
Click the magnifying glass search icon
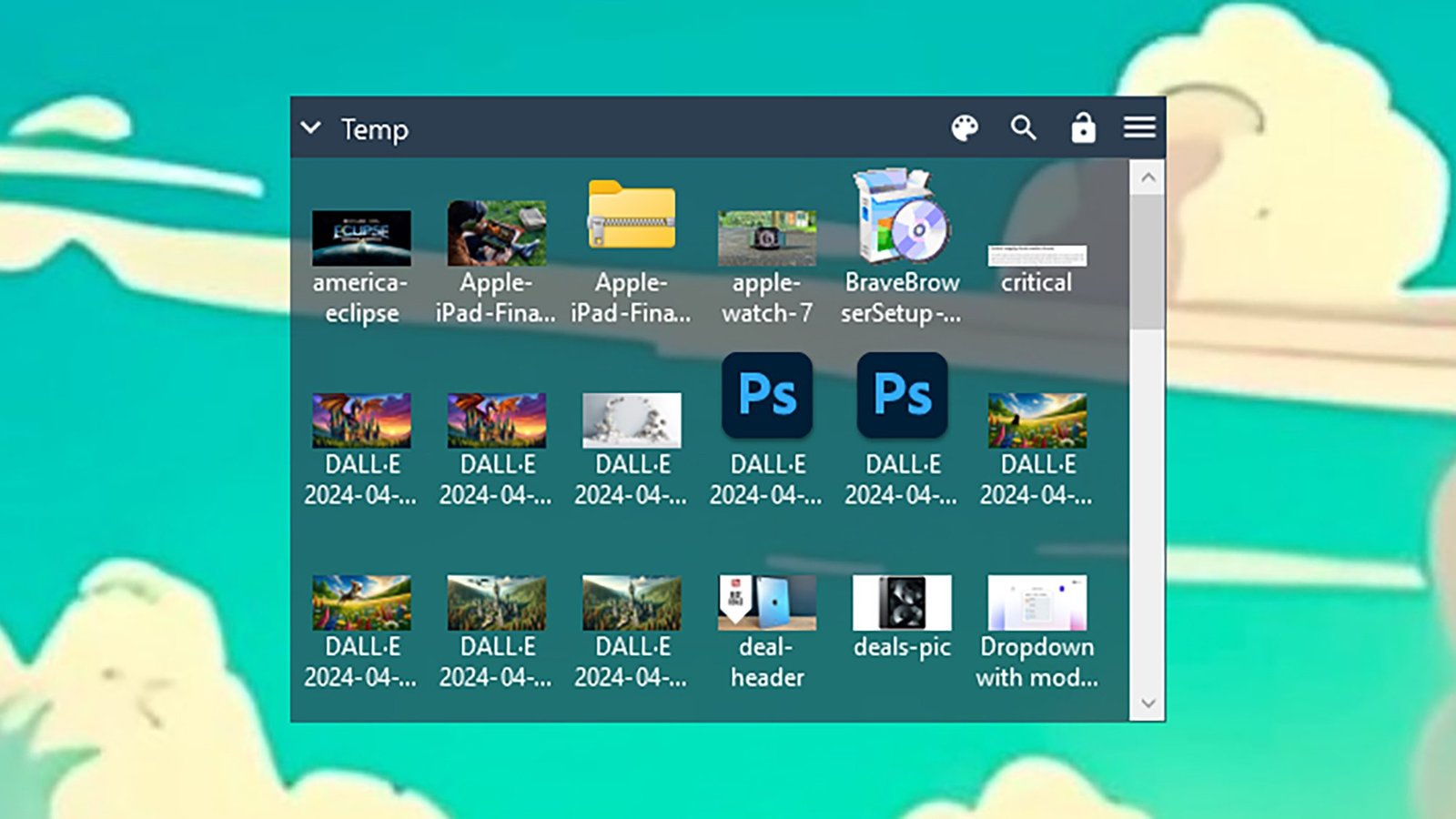point(1024,127)
